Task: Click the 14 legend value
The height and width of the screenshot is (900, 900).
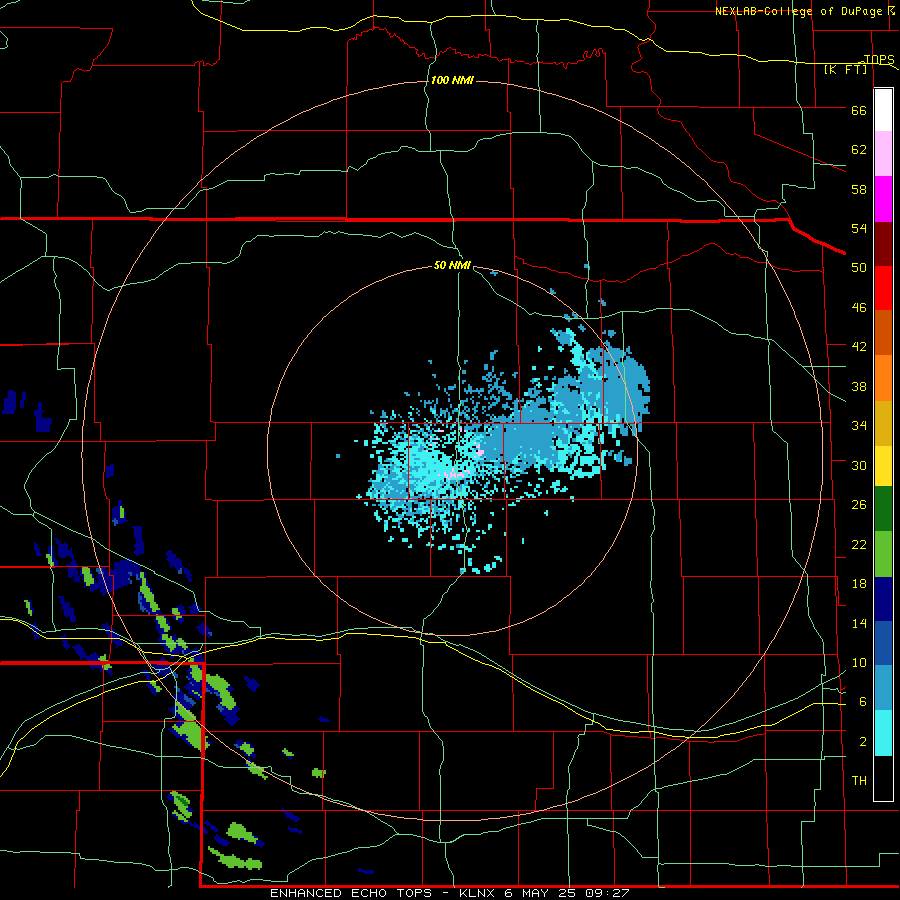Action: point(859,623)
